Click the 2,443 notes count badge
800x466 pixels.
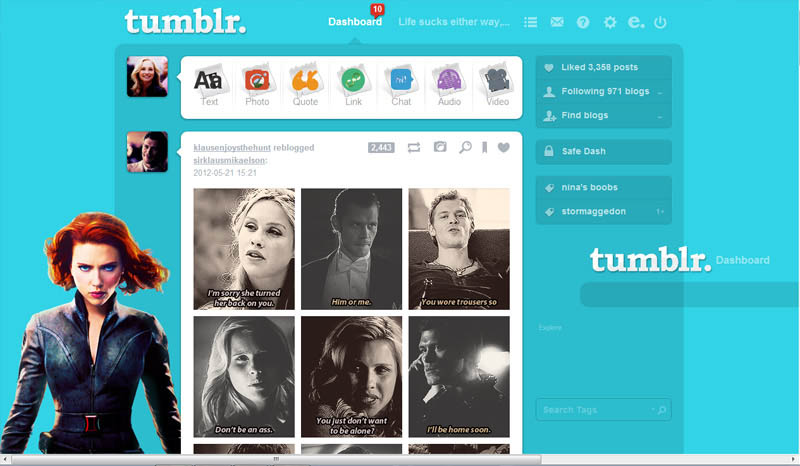(x=381, y=148)
